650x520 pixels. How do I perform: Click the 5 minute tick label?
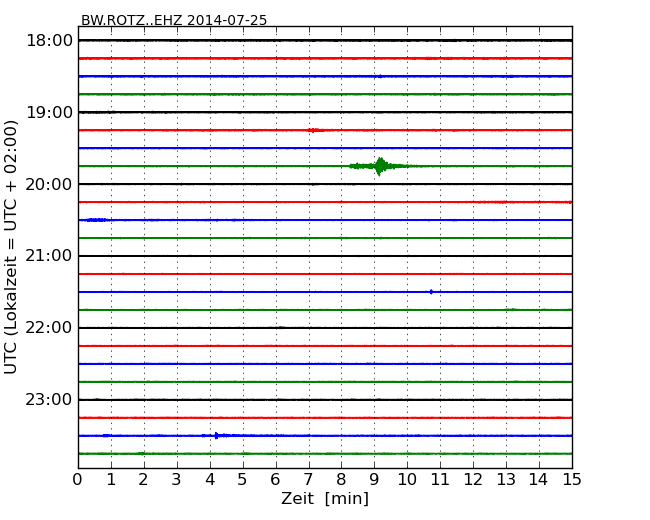243,480
